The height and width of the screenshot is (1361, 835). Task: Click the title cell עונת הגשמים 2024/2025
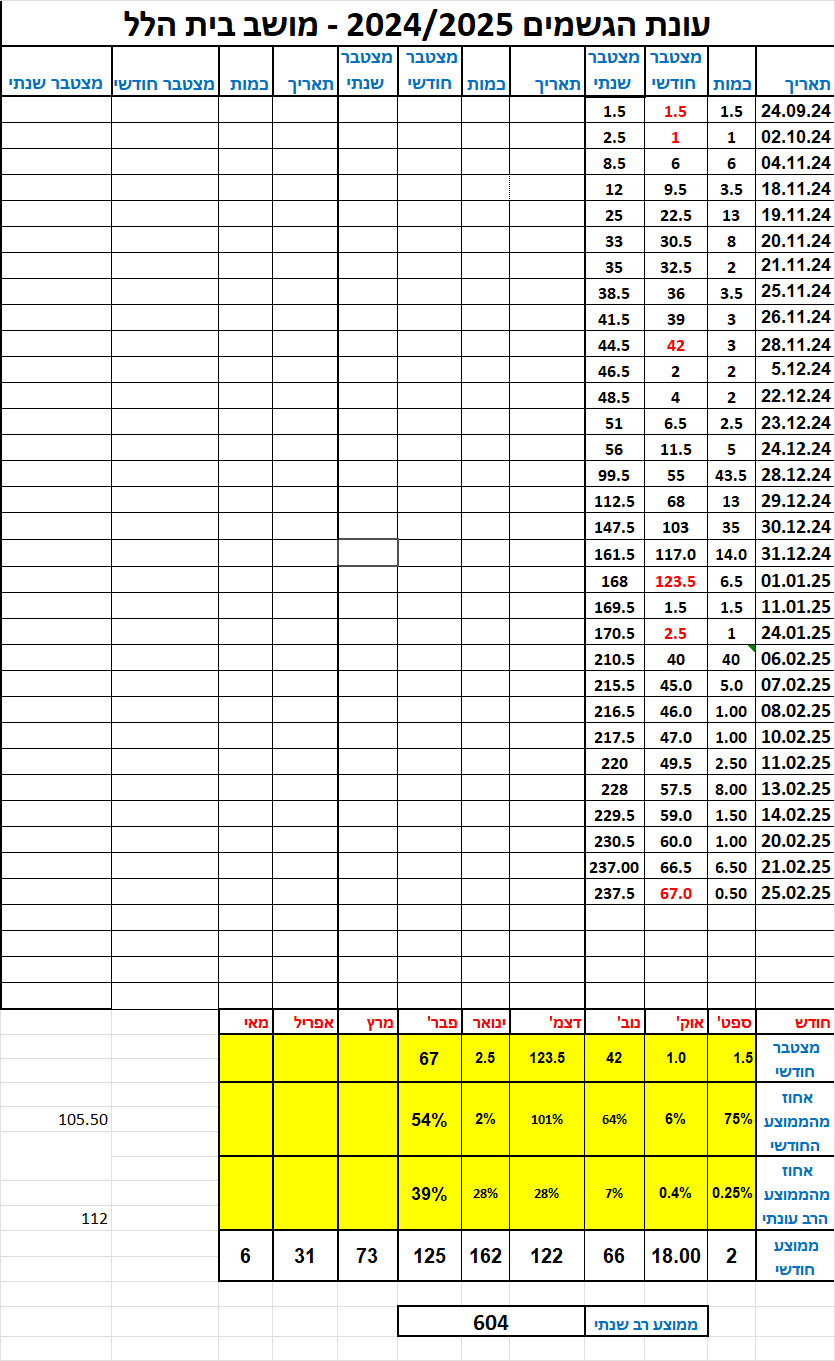[x=417, y=22]
